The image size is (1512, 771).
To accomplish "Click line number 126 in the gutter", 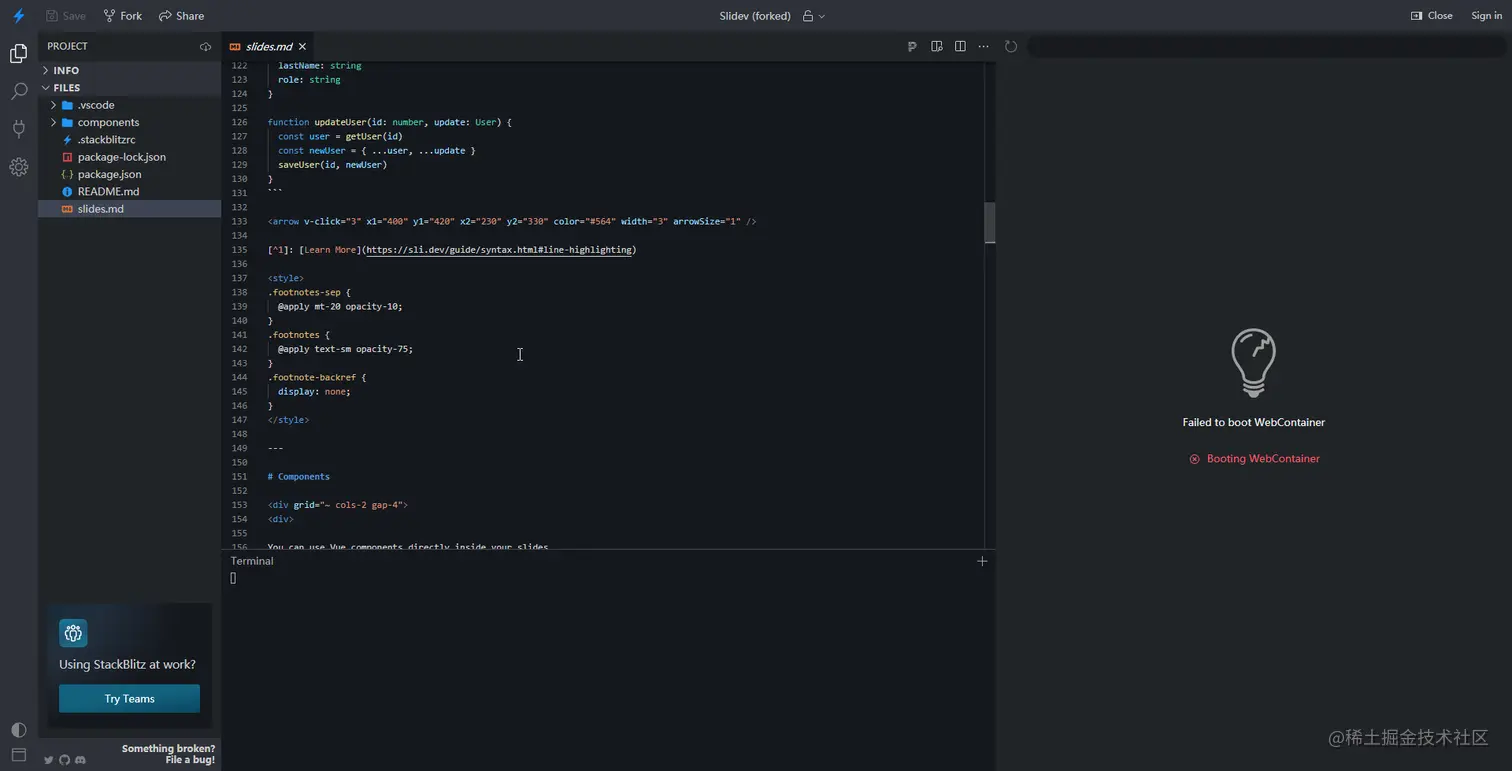I will click(239, 122).
